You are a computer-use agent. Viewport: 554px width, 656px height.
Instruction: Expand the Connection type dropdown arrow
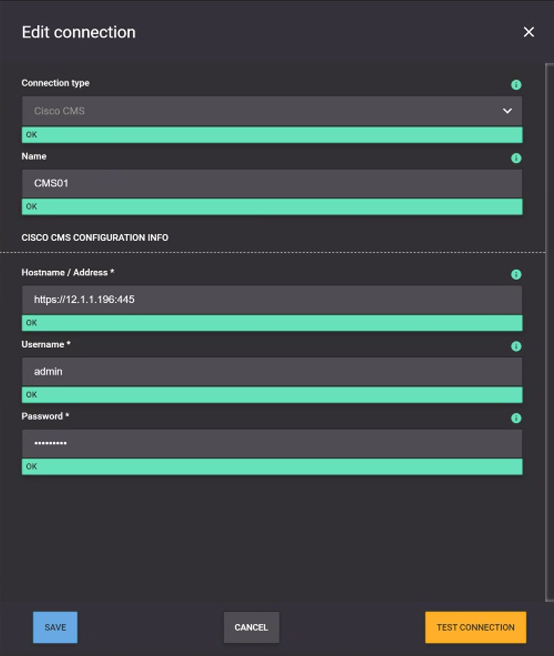pyautogui.click(x=507, y=111)
